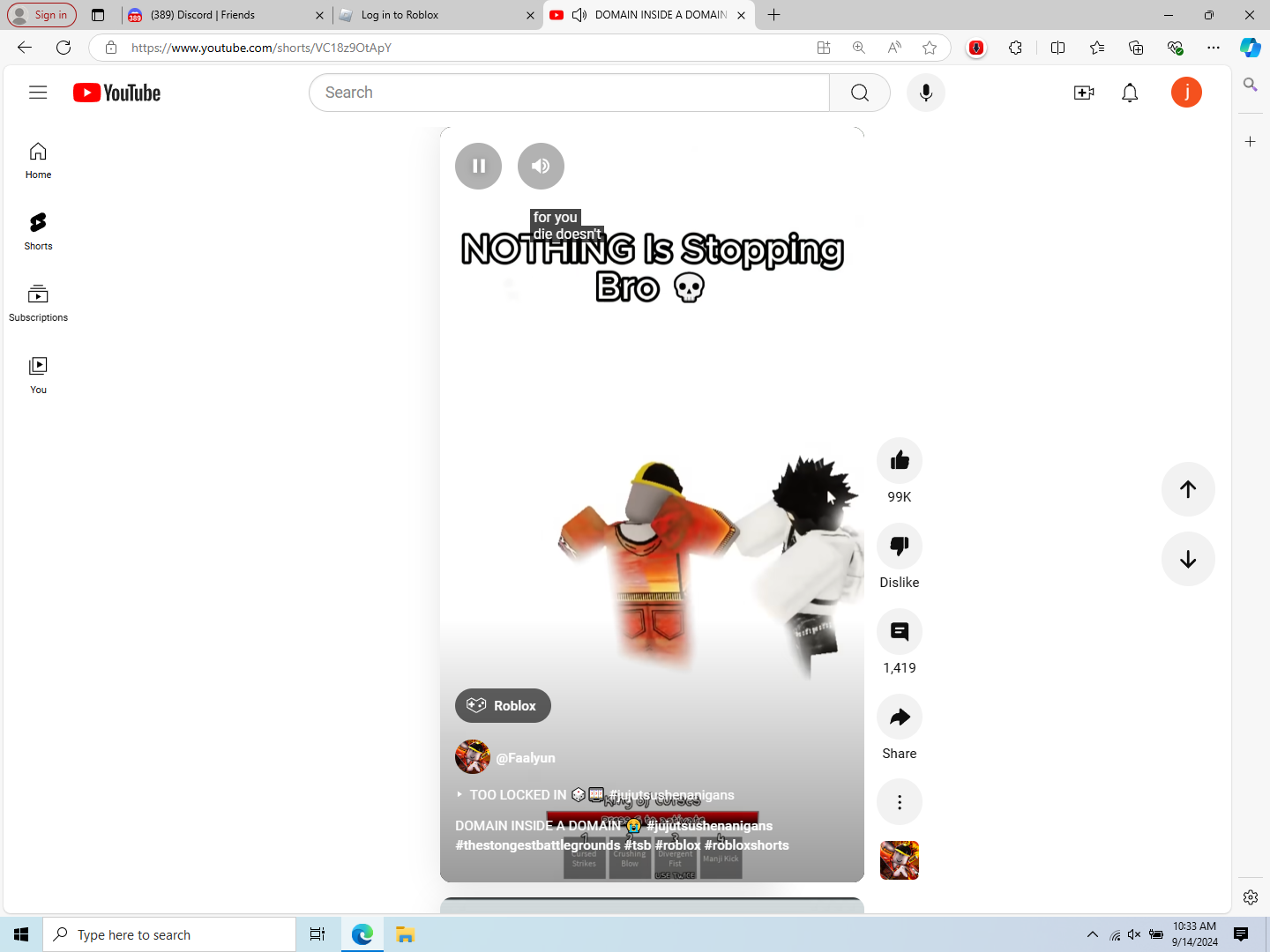Mute audio on the YouTube tab
The height and width of the screenshot is (952, 1270).
tap(579, 15)
